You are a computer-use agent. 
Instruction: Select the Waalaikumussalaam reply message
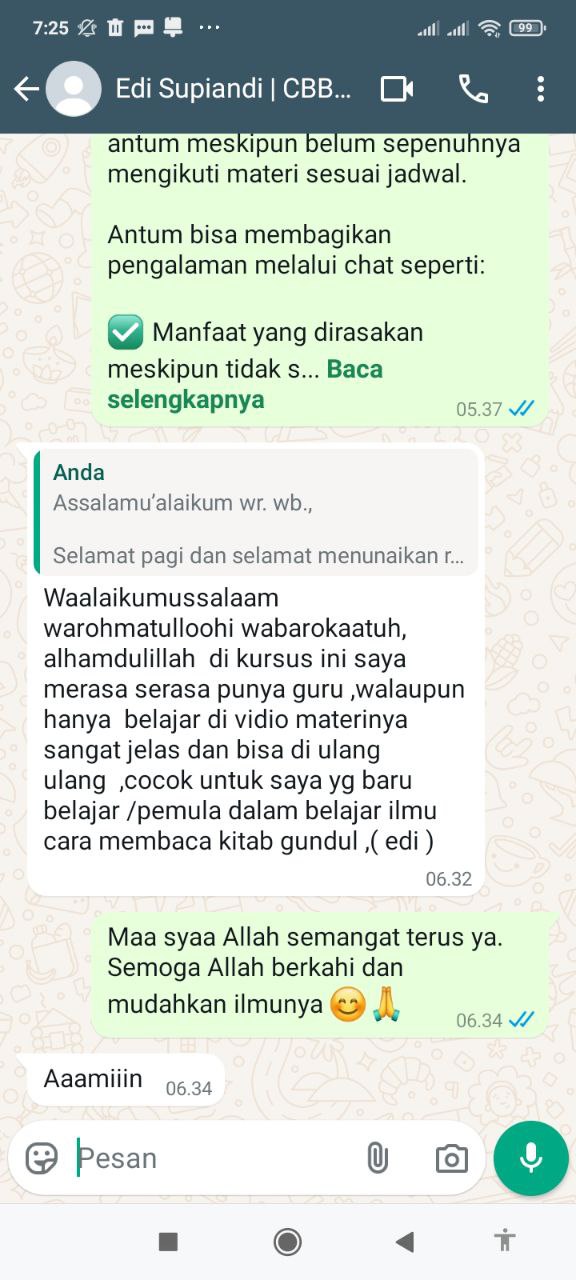(x=256, y=669)
